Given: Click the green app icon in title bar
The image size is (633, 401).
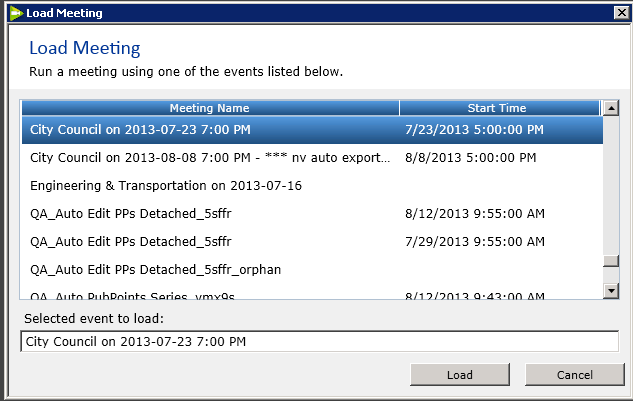Looking at the screenshot, I should click(17, 13).
